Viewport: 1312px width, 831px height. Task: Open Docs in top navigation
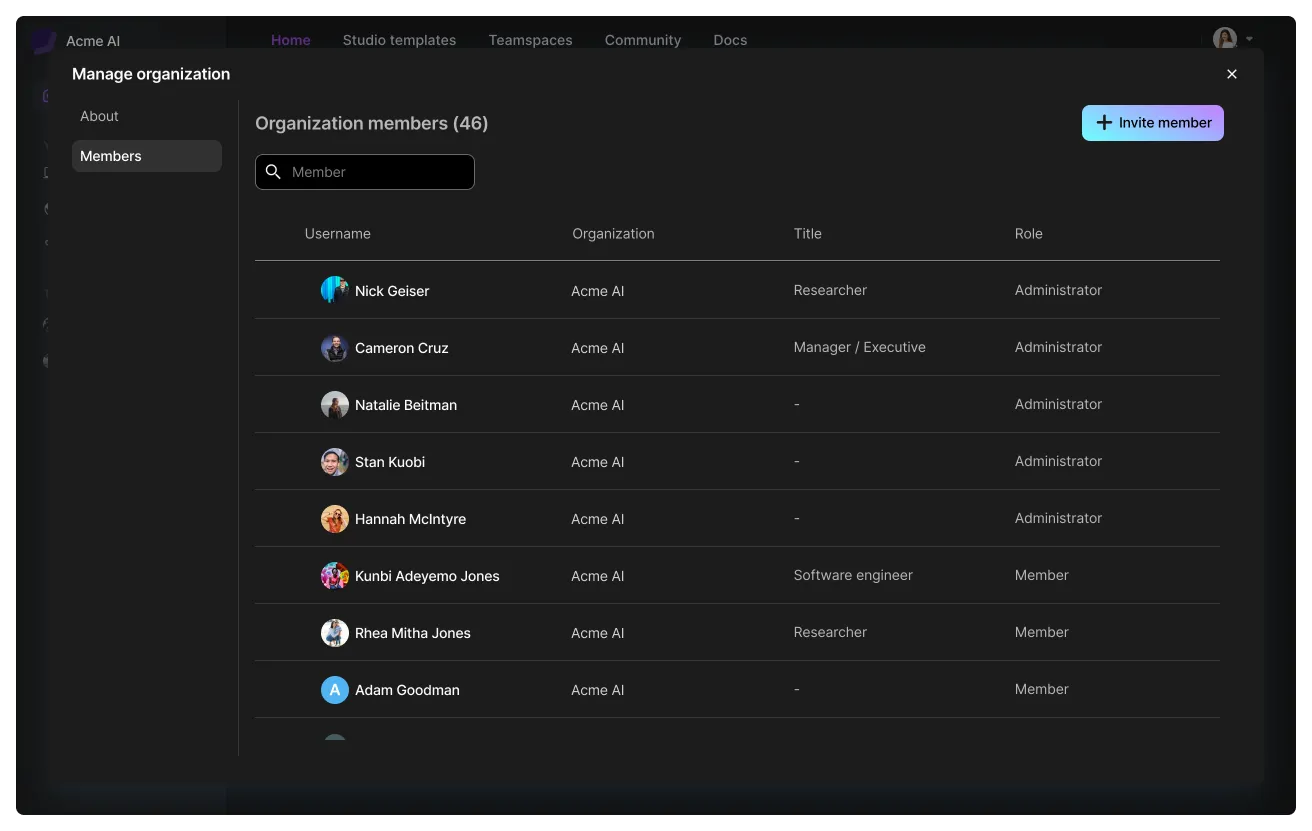(x=730, y=40)
